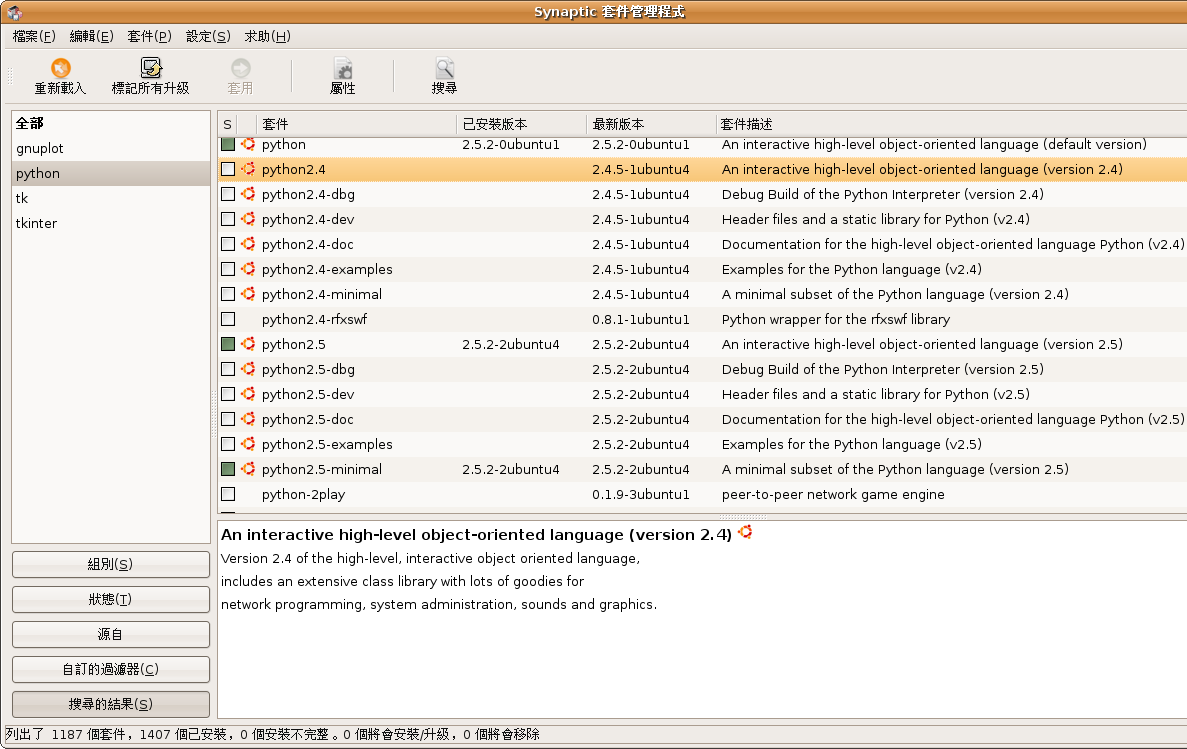Screen dimensions: 1187x749
Task: Click Ubuntu support icon of python2.4-minimal row
Action: 248,294
